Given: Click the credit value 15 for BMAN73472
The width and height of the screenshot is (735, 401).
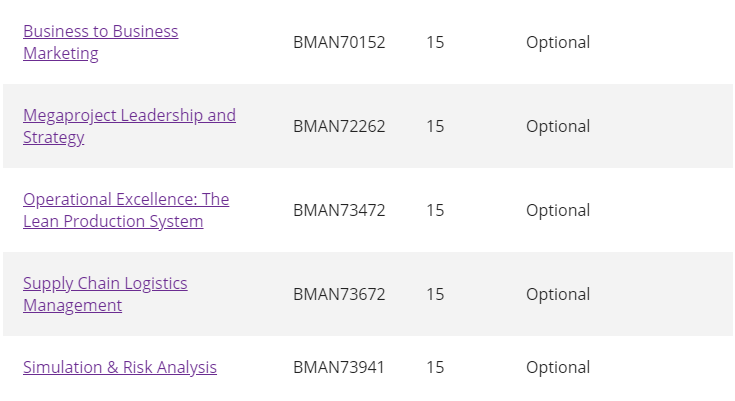Looking at the screenshot, I should pyautogui.click(x=435, y=210).
